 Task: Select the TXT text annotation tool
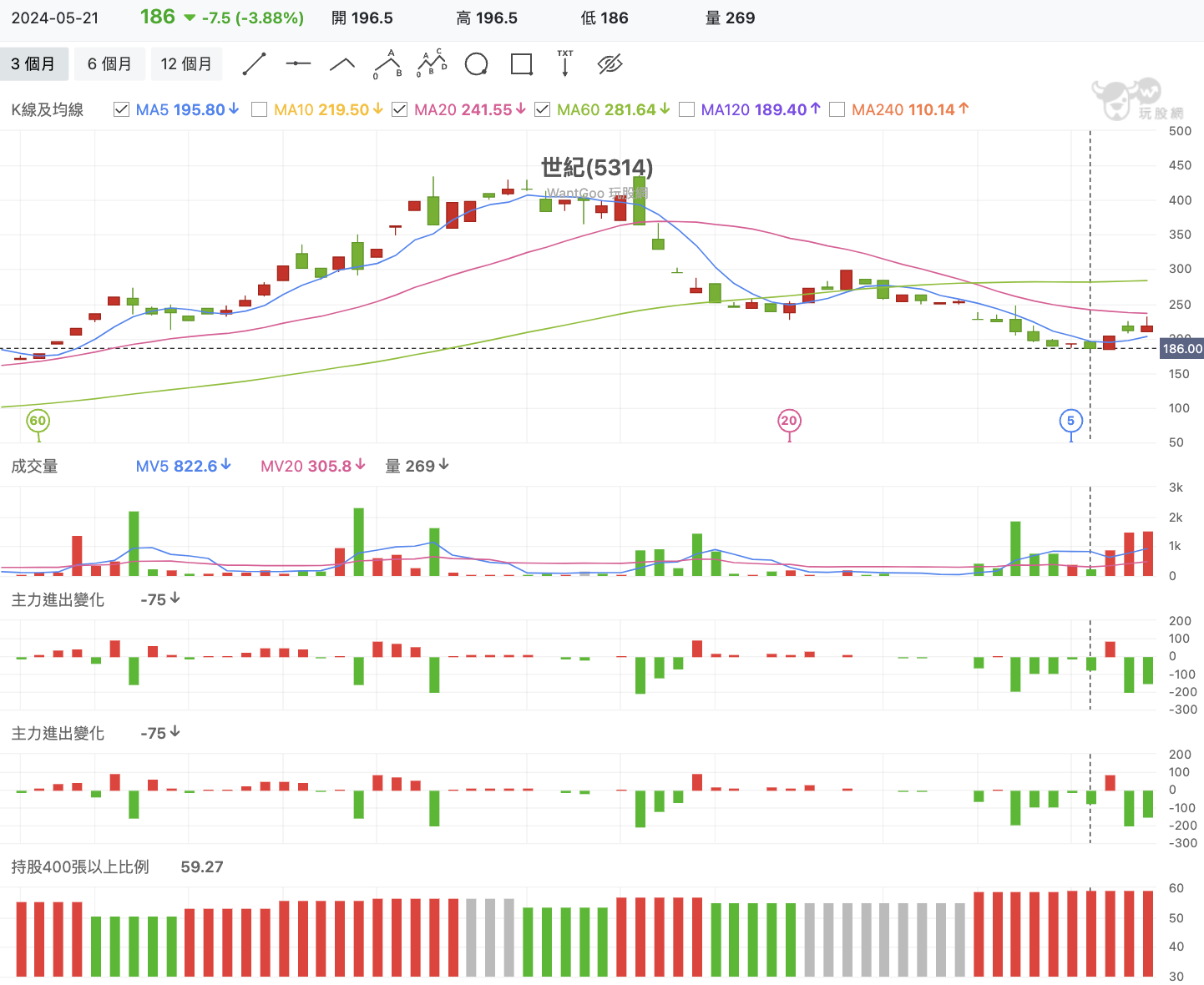[x=565, y=64]
